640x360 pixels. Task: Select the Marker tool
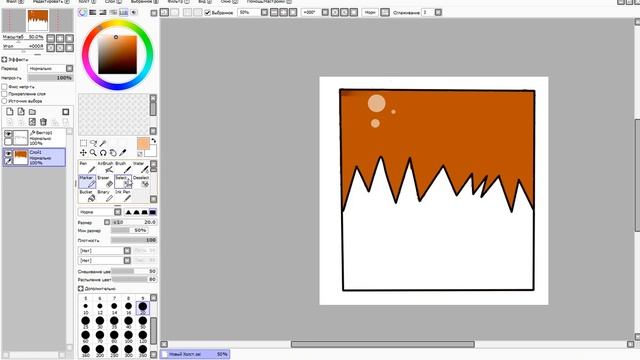[x=87, y=182]
